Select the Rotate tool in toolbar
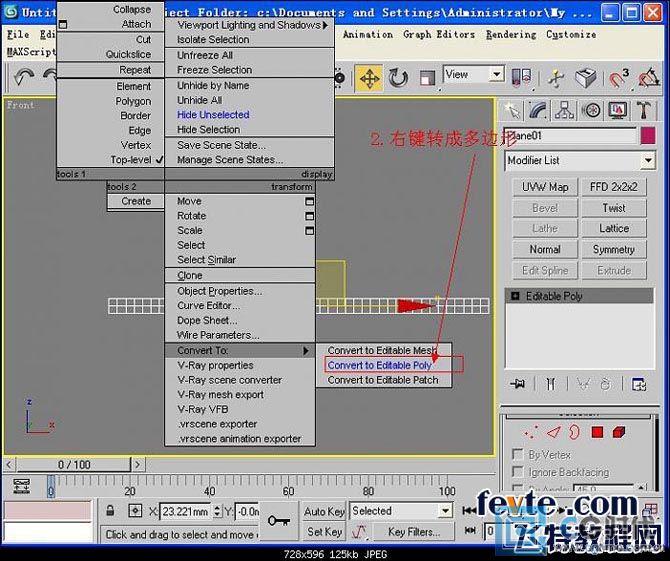 (x=398, y=79)
